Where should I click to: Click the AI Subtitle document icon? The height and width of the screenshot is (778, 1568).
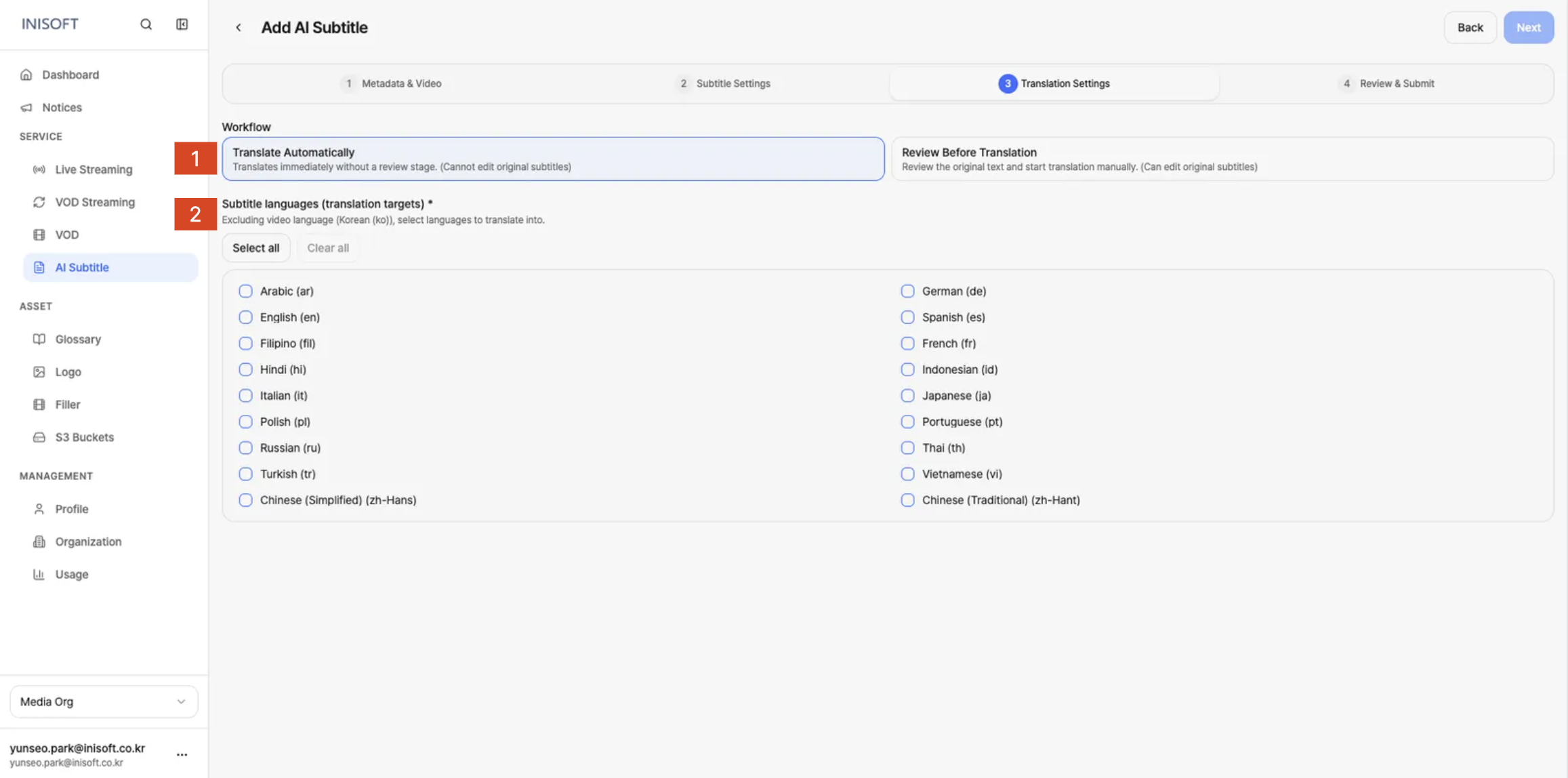coord(39,267)
